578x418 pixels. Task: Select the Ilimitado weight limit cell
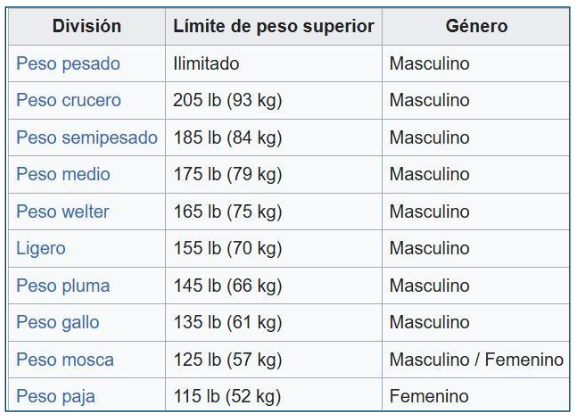pos(274,64)
